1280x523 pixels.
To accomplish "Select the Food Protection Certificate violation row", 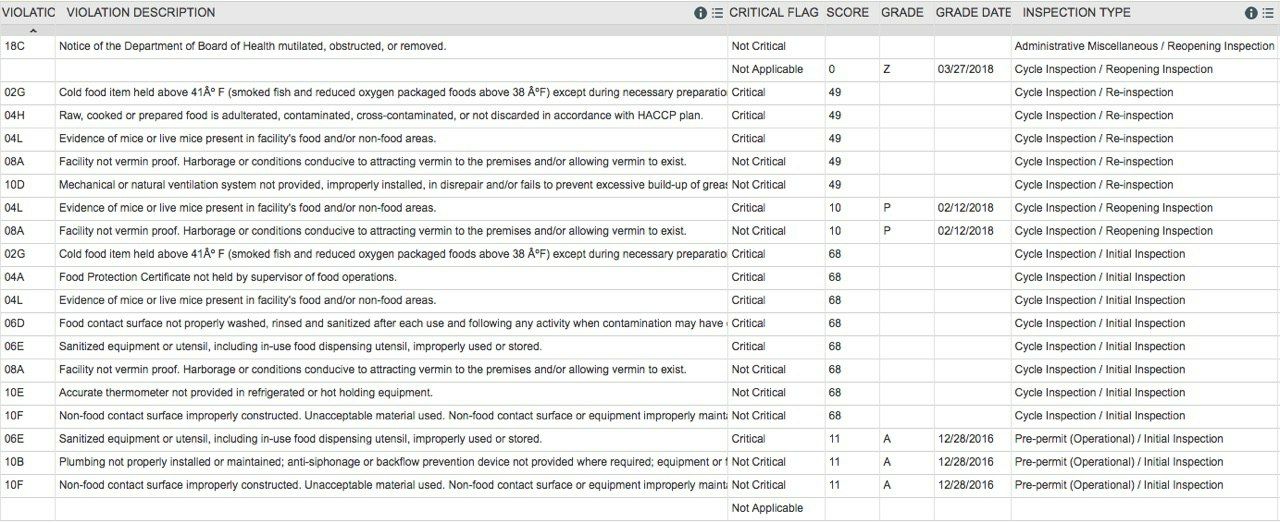I will (640, 277).
